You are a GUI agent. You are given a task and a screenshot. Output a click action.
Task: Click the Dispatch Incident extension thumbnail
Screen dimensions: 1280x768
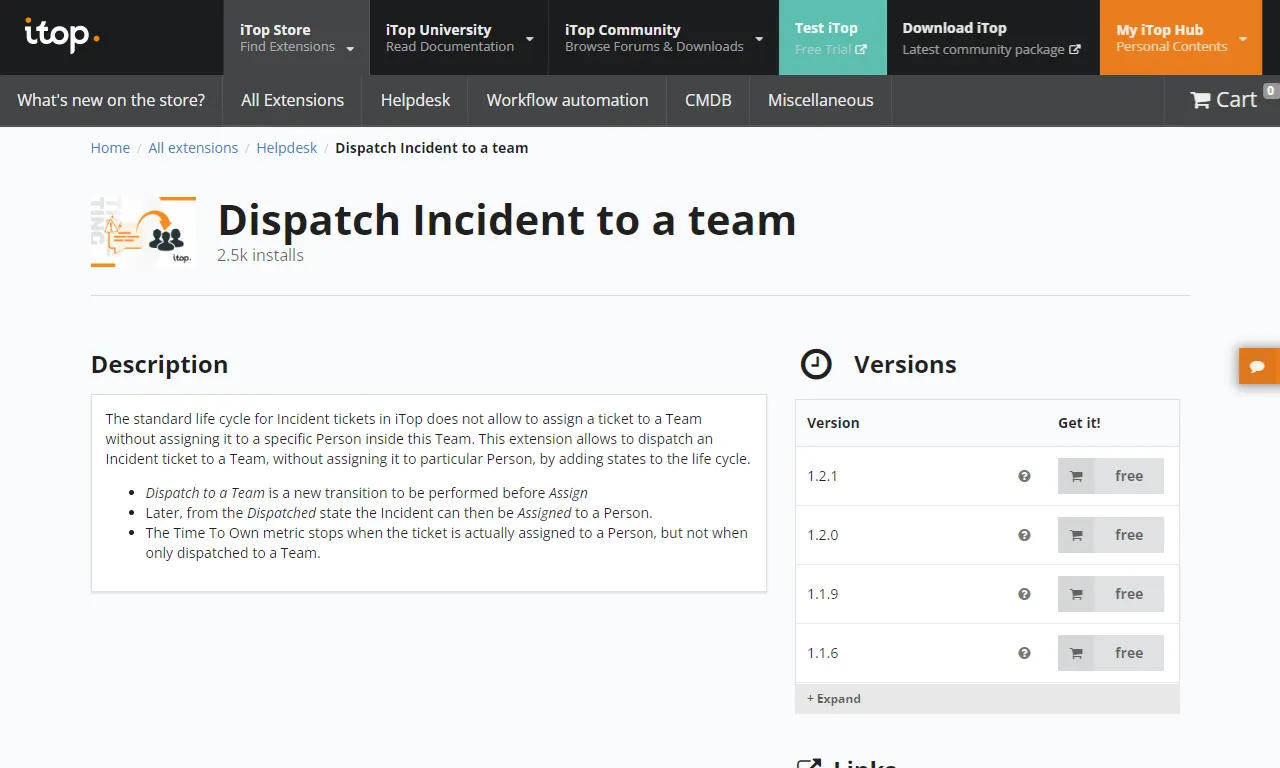[143, 232]
